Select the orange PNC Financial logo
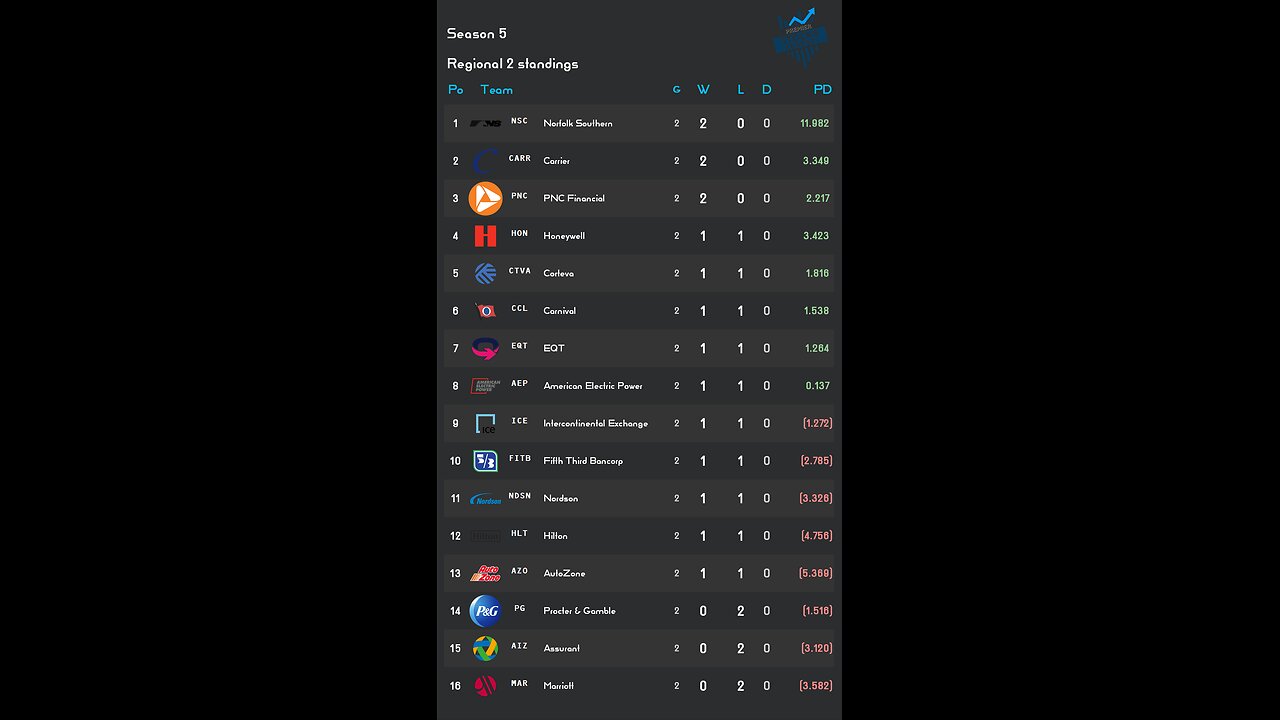The width and height of the screenshot is (1280, 720). click(486, 198)
